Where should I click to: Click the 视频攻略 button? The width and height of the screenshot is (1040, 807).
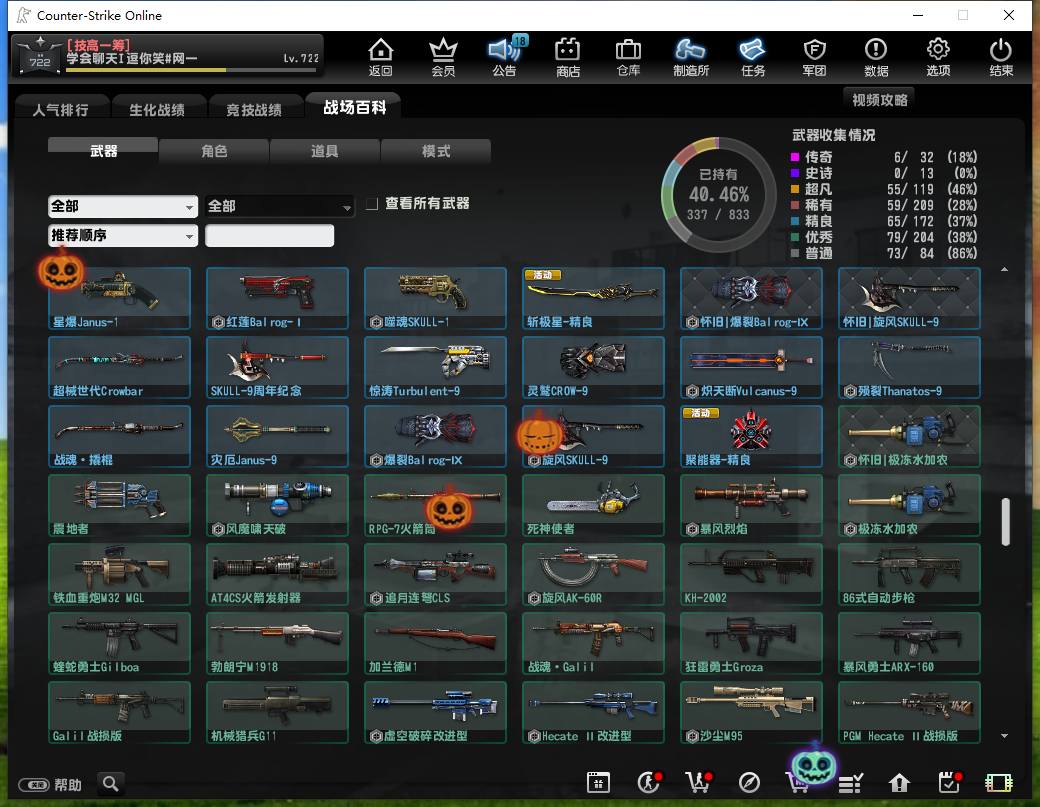click(879, 99)
